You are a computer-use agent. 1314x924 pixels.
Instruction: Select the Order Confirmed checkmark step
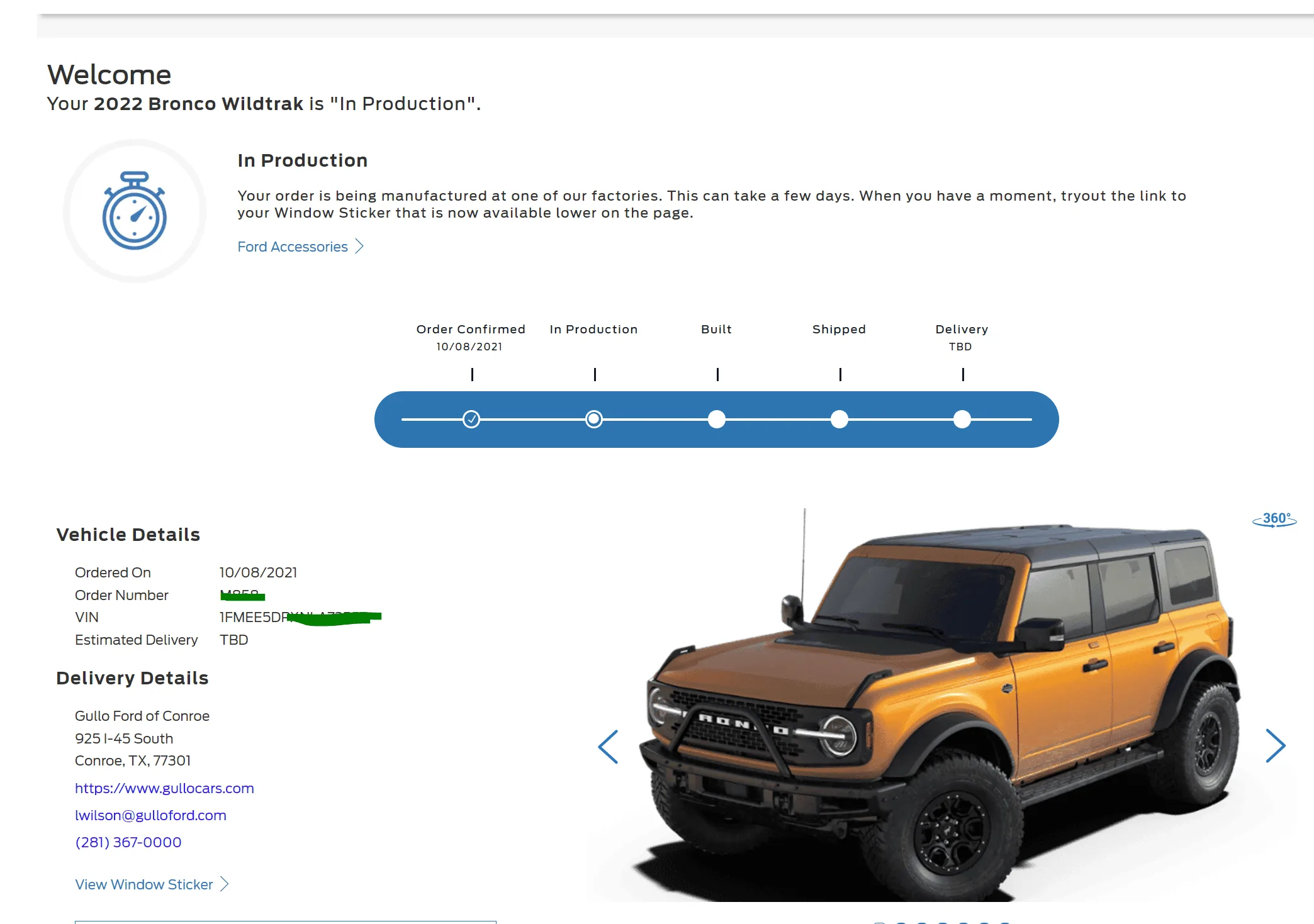471,419
